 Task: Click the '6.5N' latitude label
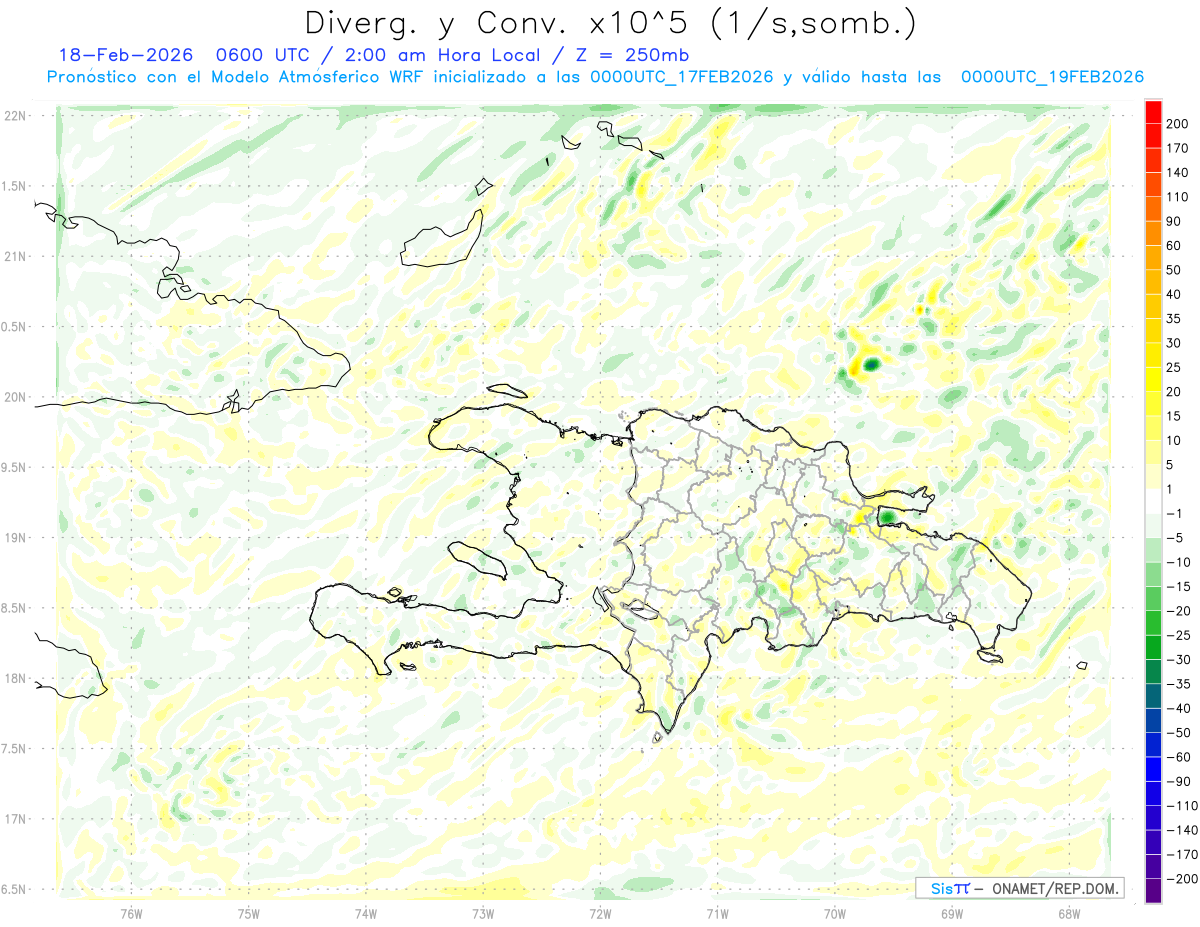15,889
